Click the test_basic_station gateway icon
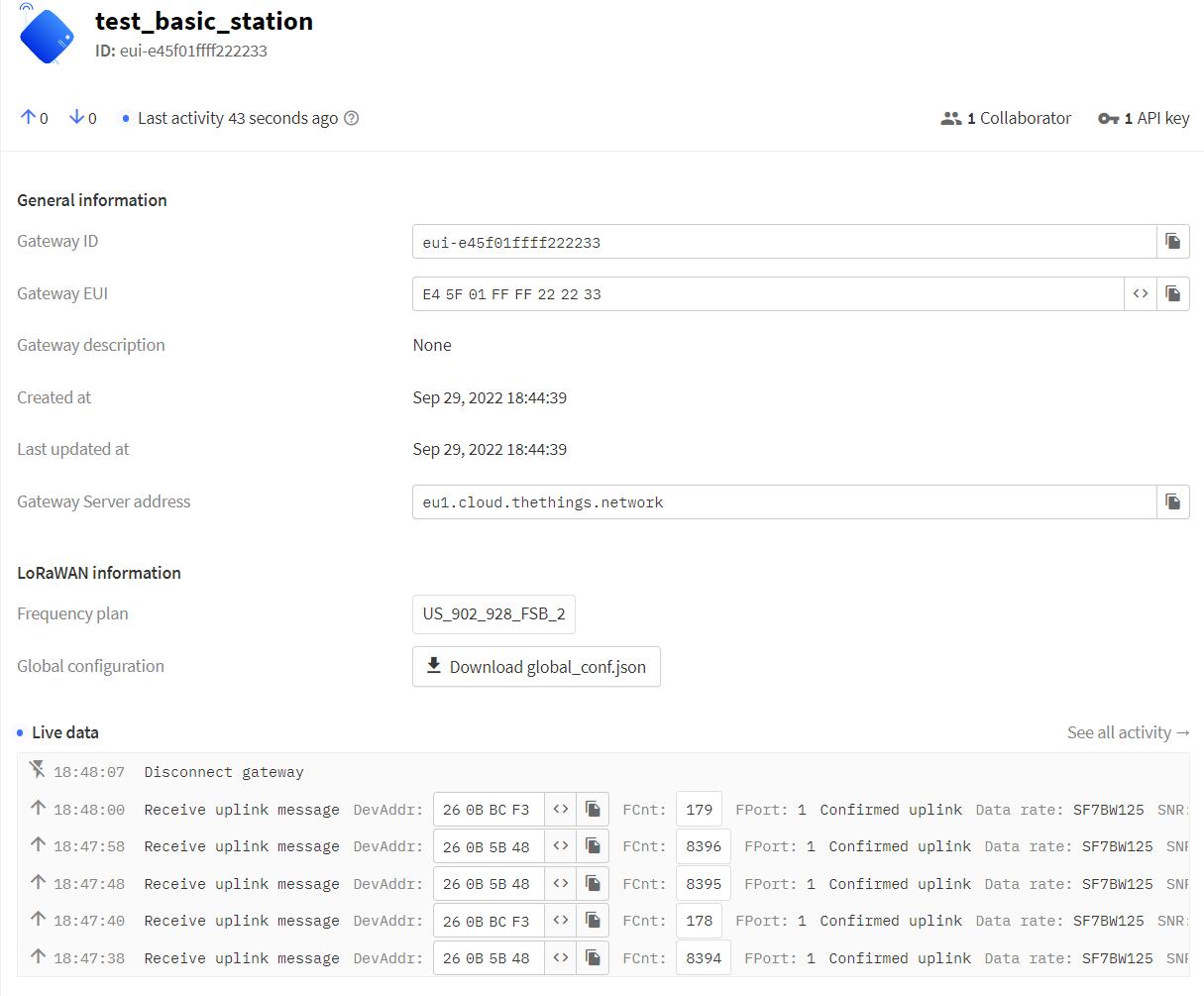Image resolution: width=1204 pixels, height=996 pixels. click(x=47, y=37)
